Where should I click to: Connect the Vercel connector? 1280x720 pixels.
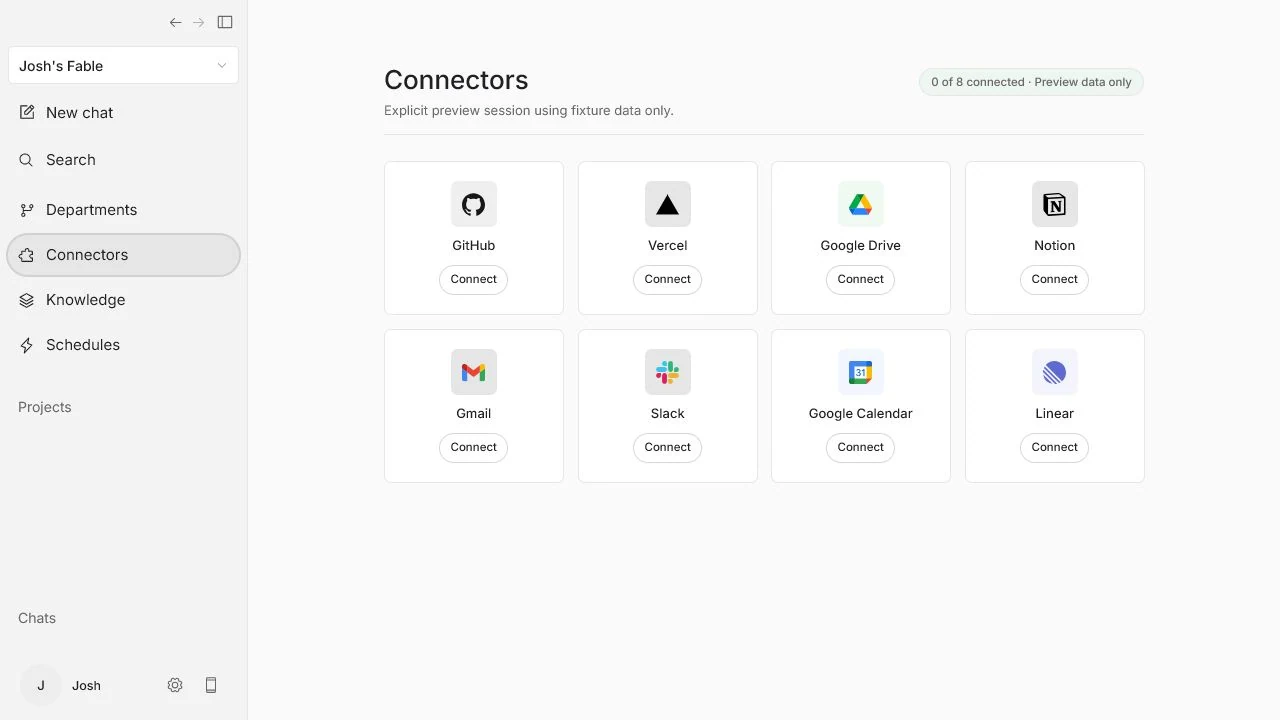tap(668, 279)
